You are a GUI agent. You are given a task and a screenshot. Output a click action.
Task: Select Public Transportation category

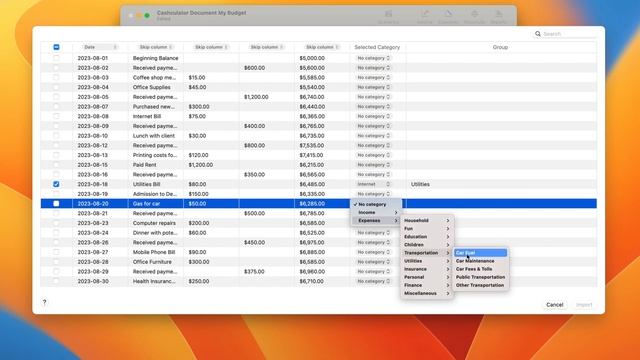[x=480, y=277]
